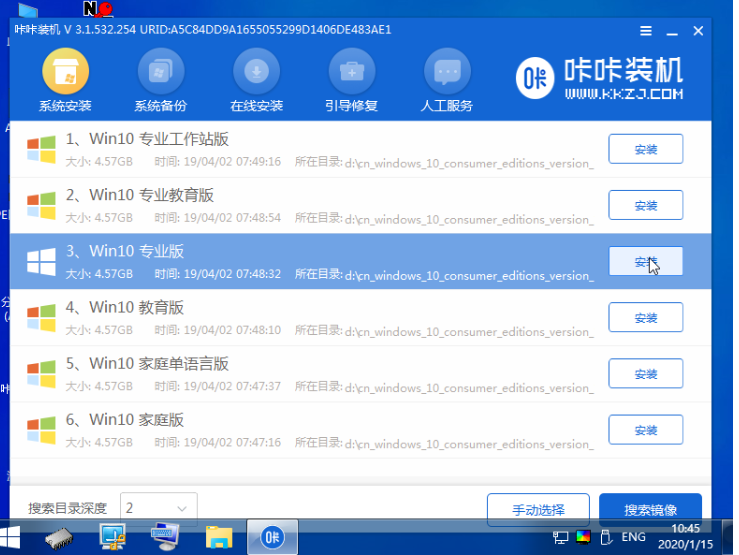
Task: Click 安装 next to Win10 家庭版
Action: pyautogui.click(x=645, y=430)
